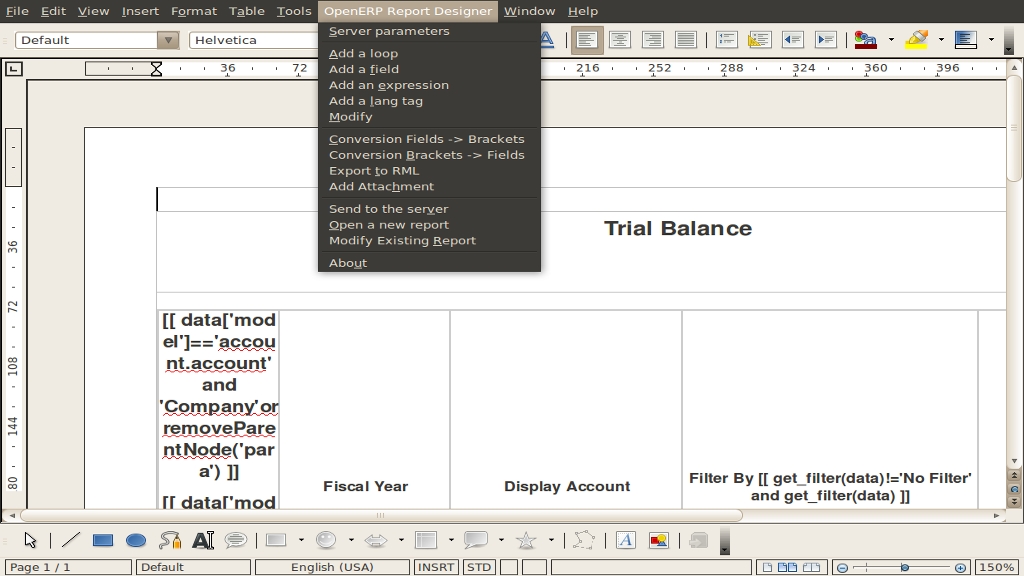1024x576 pixels.
Task: Click the 150% zoom level button
Action: click(x=996, y=567)
